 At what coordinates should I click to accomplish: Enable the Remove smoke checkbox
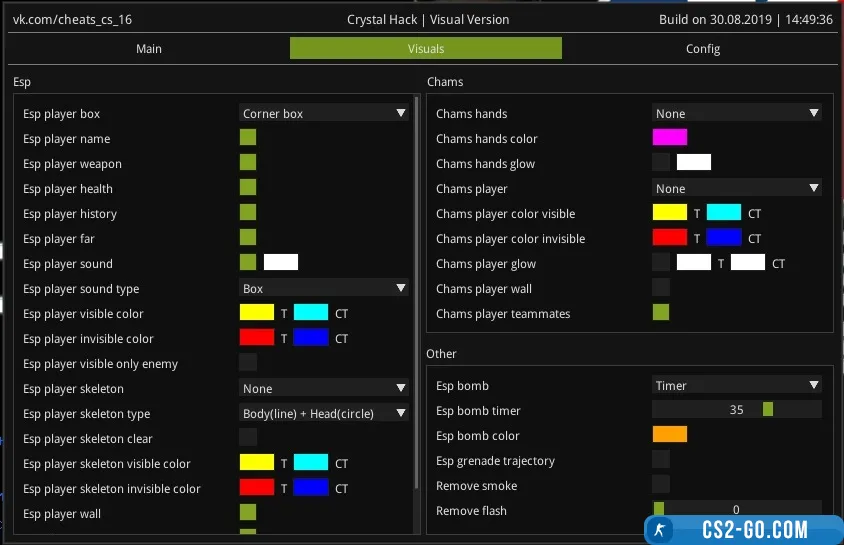[x=661, y=485]
